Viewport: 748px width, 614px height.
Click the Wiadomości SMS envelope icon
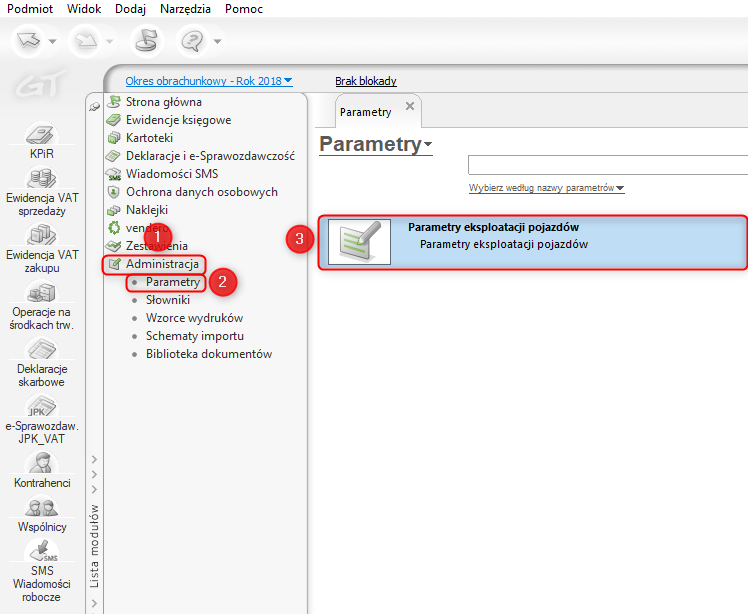[114, 174]
